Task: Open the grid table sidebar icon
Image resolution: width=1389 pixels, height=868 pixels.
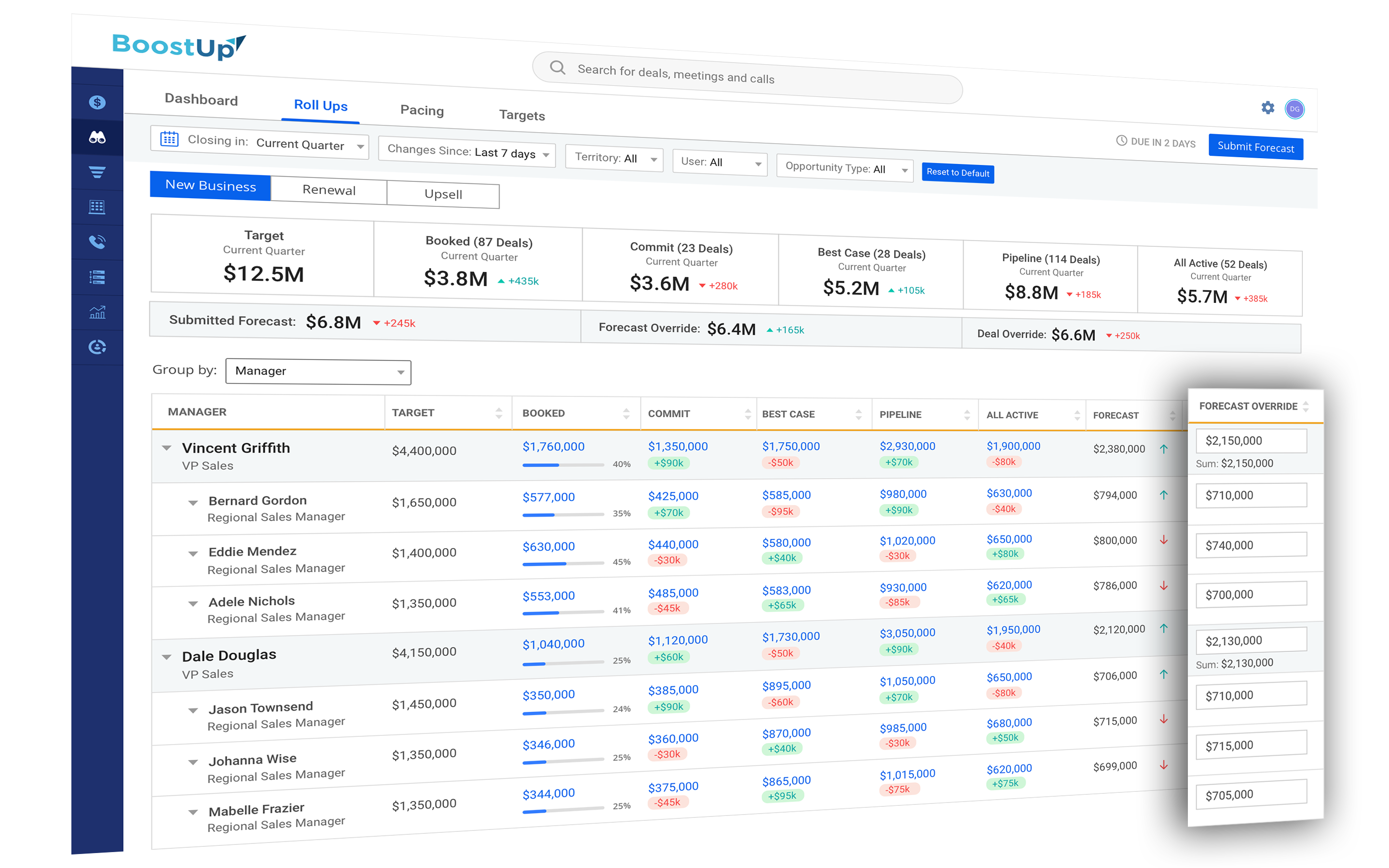Action: pyautogui.click(x=97, y=207)
